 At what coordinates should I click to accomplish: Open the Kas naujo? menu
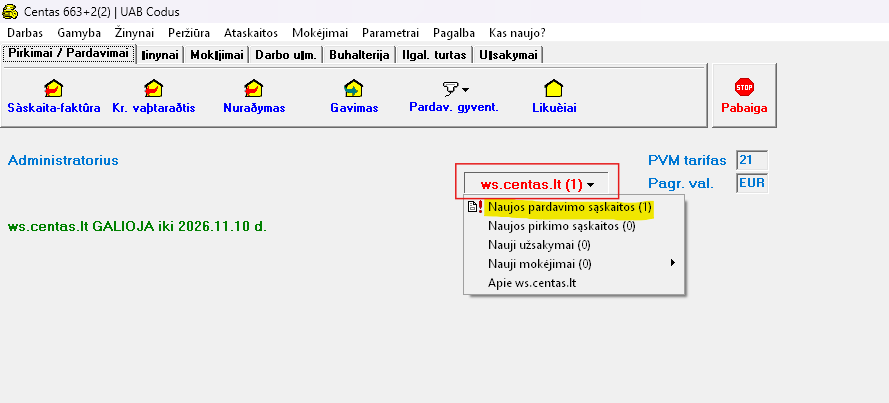click(517, 33)
